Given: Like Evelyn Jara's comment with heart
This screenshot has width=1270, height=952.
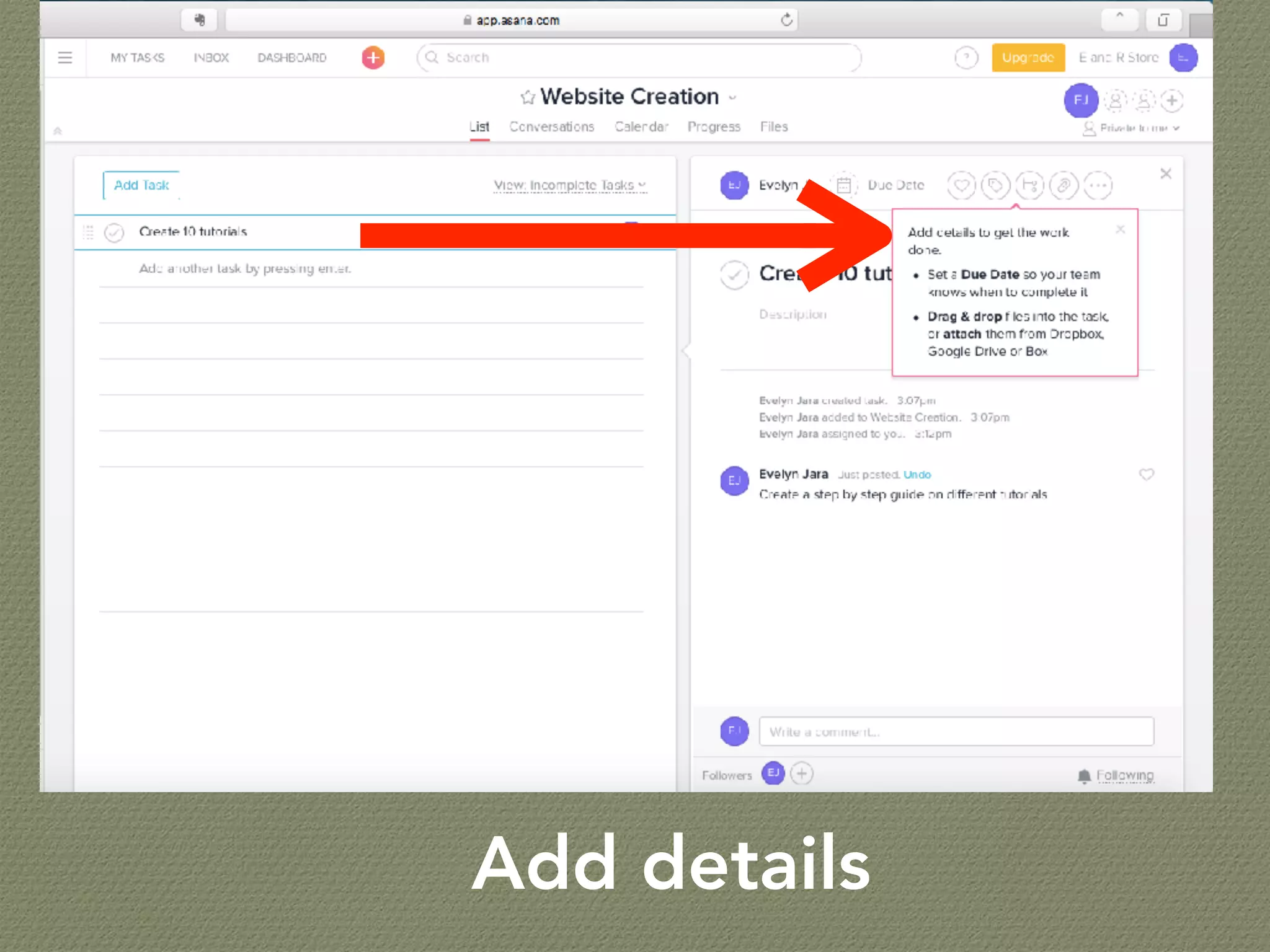Looking at the screenshot, I should (1146, 475).
